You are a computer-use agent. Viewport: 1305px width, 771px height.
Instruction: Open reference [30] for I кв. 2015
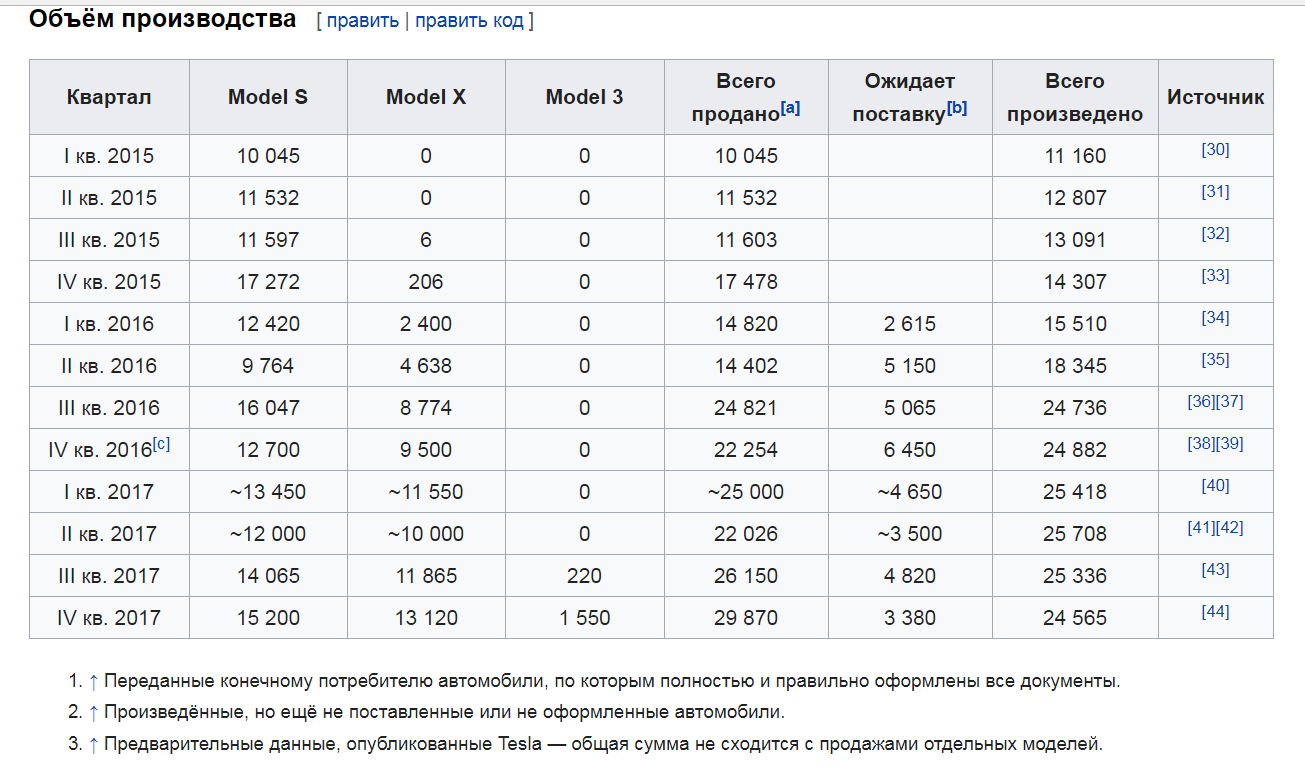coord(1215,150)
